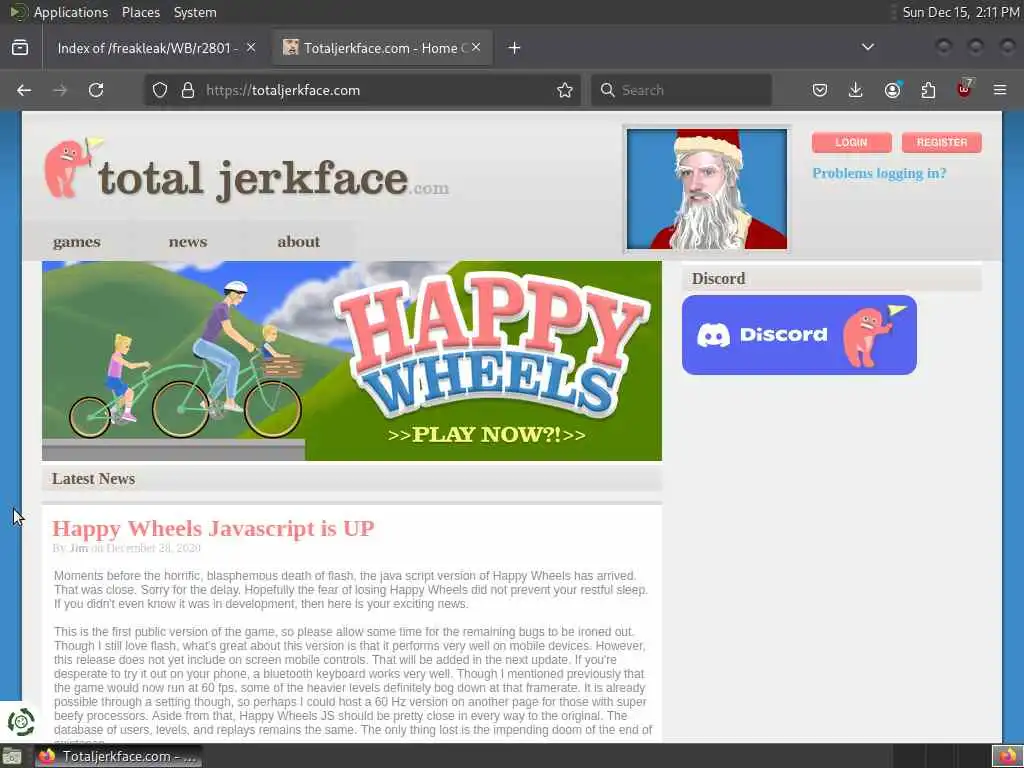Open the Pocket save icon
The height and width of the screenshot is (768, 1024).
point(820,90)
